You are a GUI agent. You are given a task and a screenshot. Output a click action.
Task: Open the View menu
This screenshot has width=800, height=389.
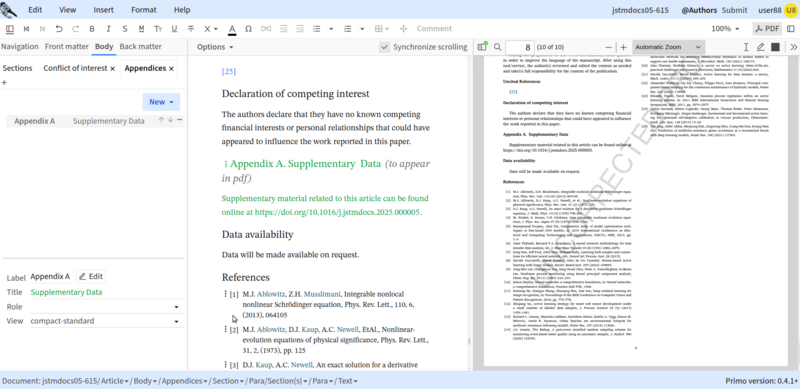point(67,10)
